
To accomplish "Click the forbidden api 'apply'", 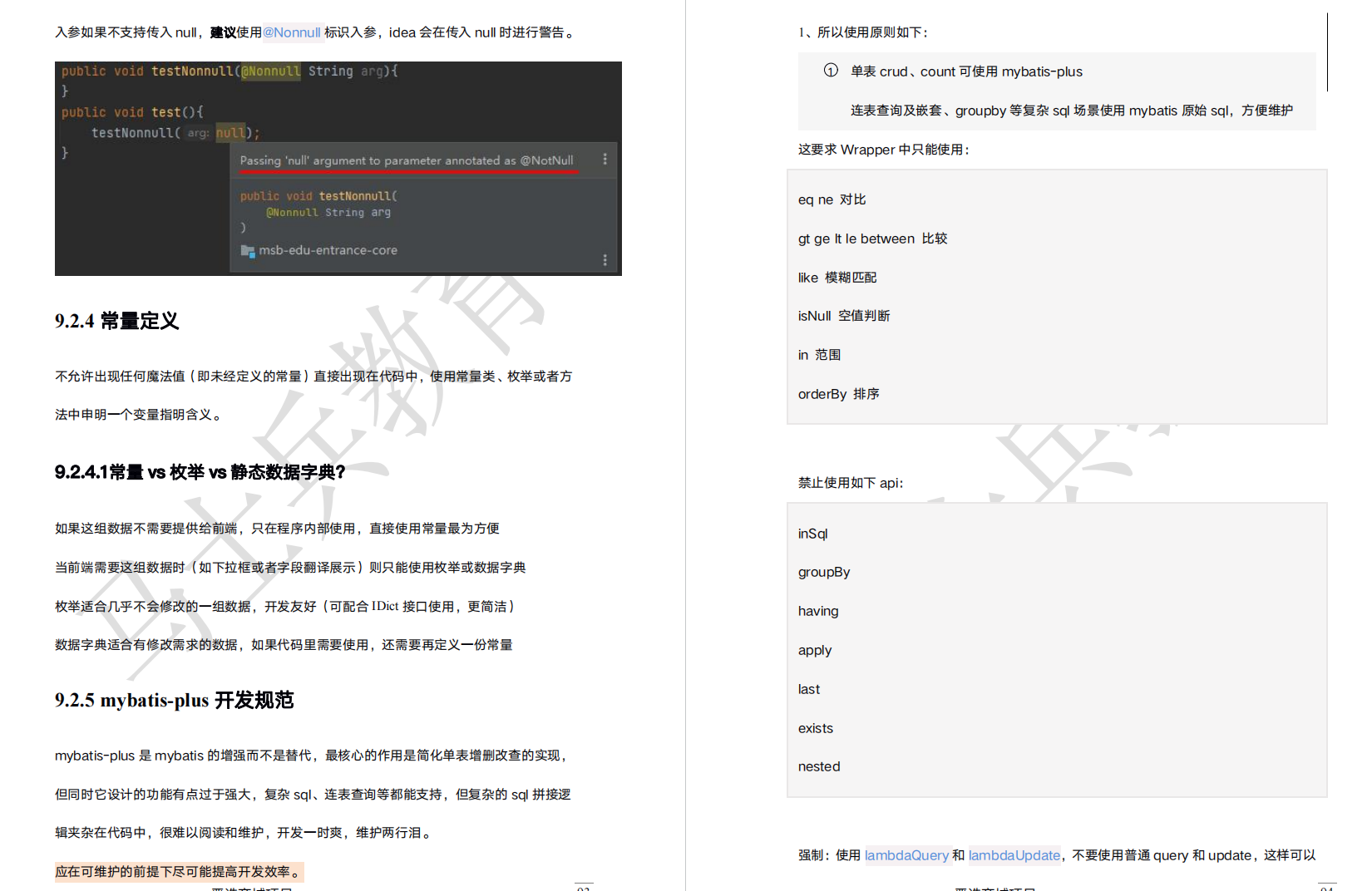I will point(815,650).
